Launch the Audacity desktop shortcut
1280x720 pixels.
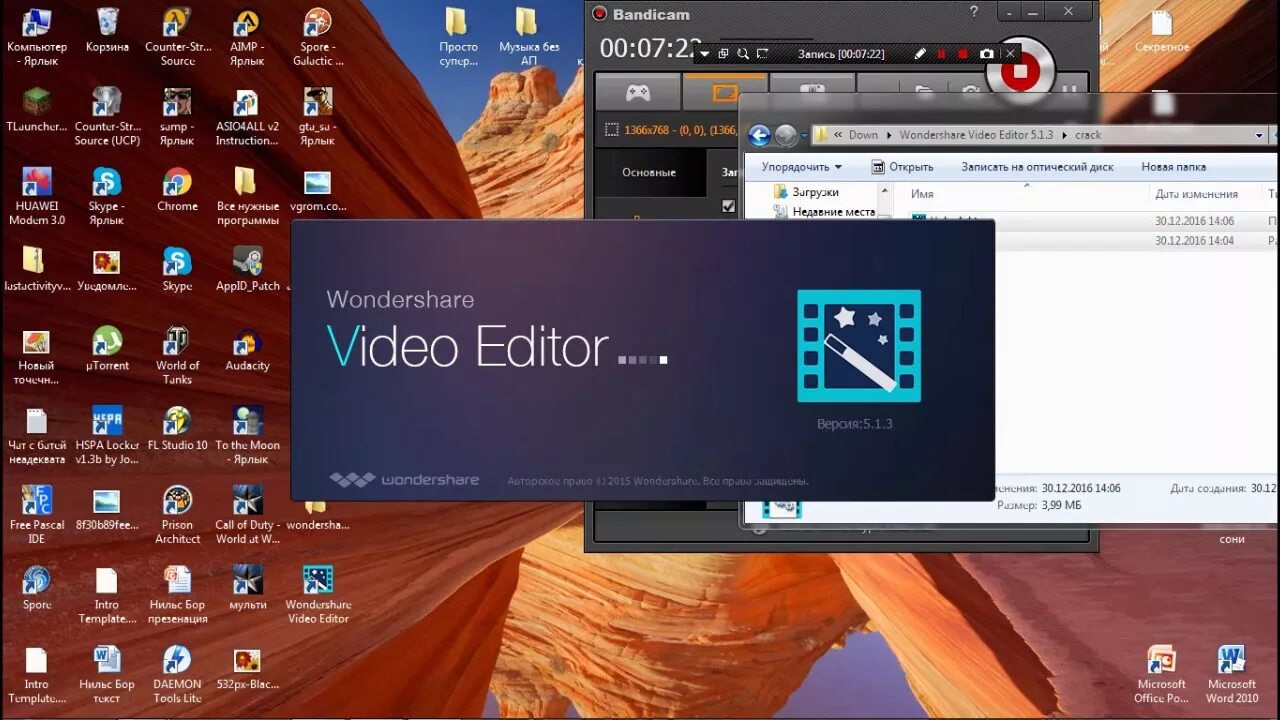pyautogui.click(x=247, y=348)
